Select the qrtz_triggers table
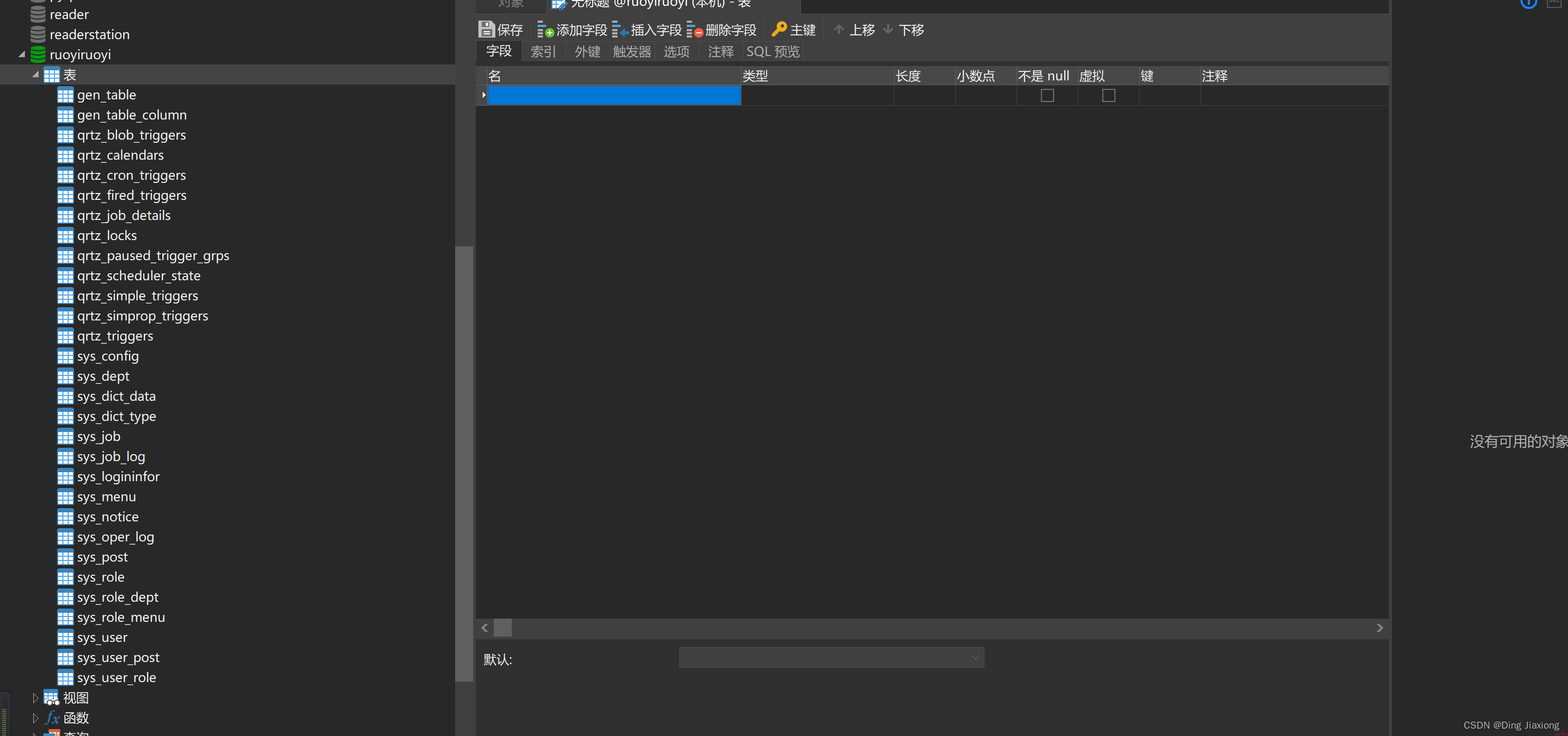This screenshot has height=736, width=1568. click(x=114, y=336)
